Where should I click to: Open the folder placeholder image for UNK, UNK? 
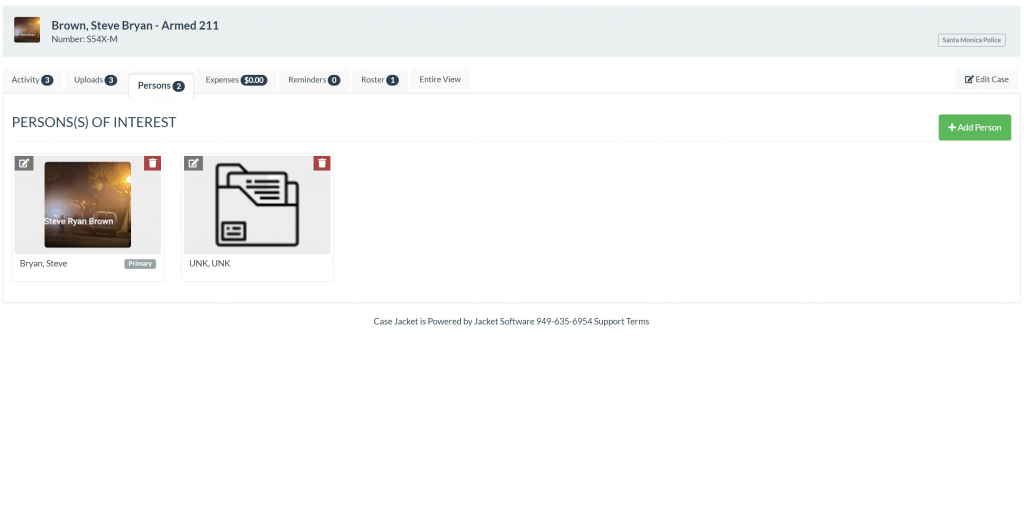(257, 205)
